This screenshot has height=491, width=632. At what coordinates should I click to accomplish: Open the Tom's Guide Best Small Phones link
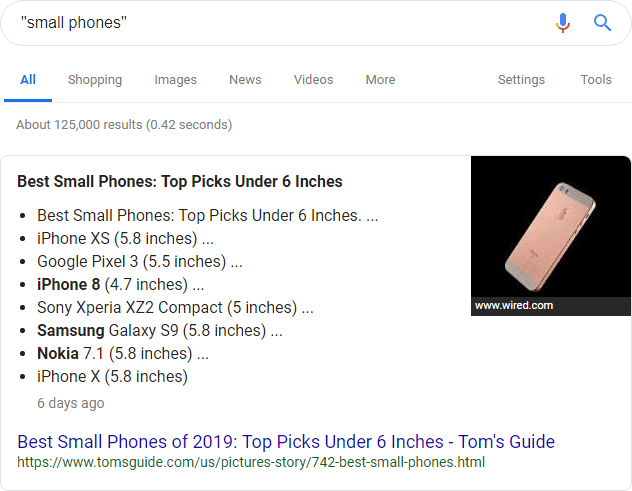click(286, 442)
